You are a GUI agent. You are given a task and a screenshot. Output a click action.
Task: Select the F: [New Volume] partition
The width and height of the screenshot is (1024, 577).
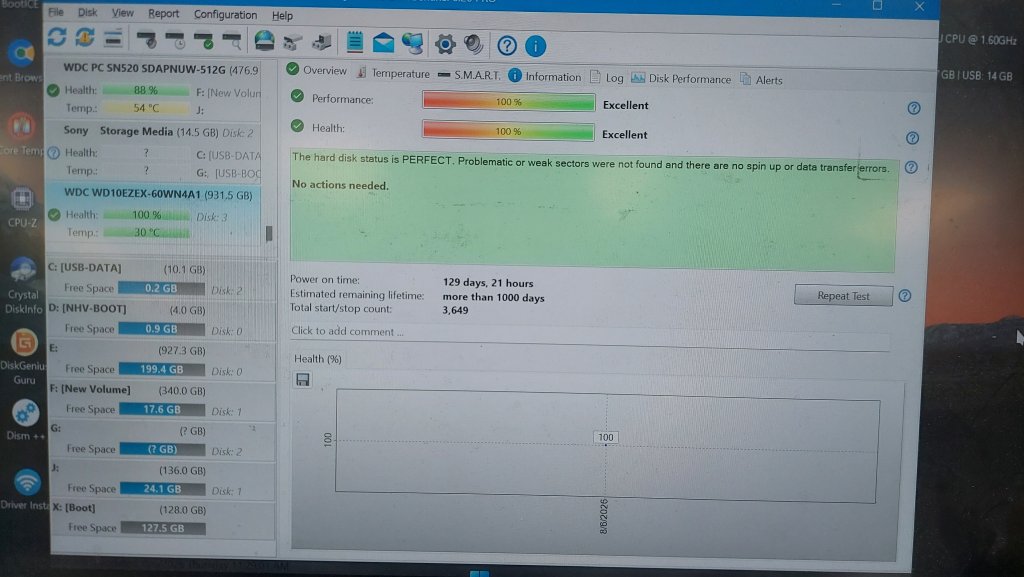tap(162, 399)
